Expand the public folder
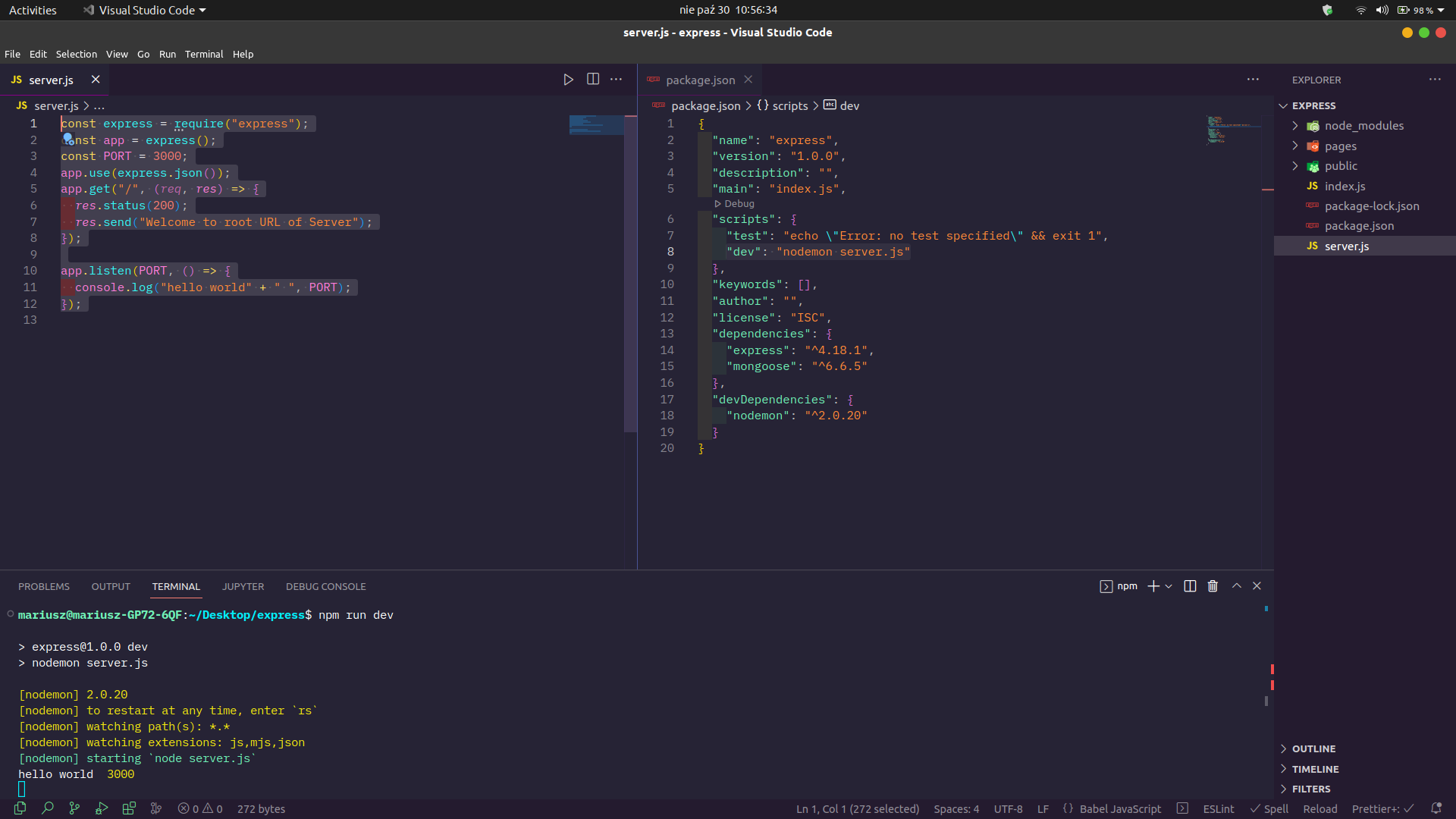 click(x=1341, y=166)
